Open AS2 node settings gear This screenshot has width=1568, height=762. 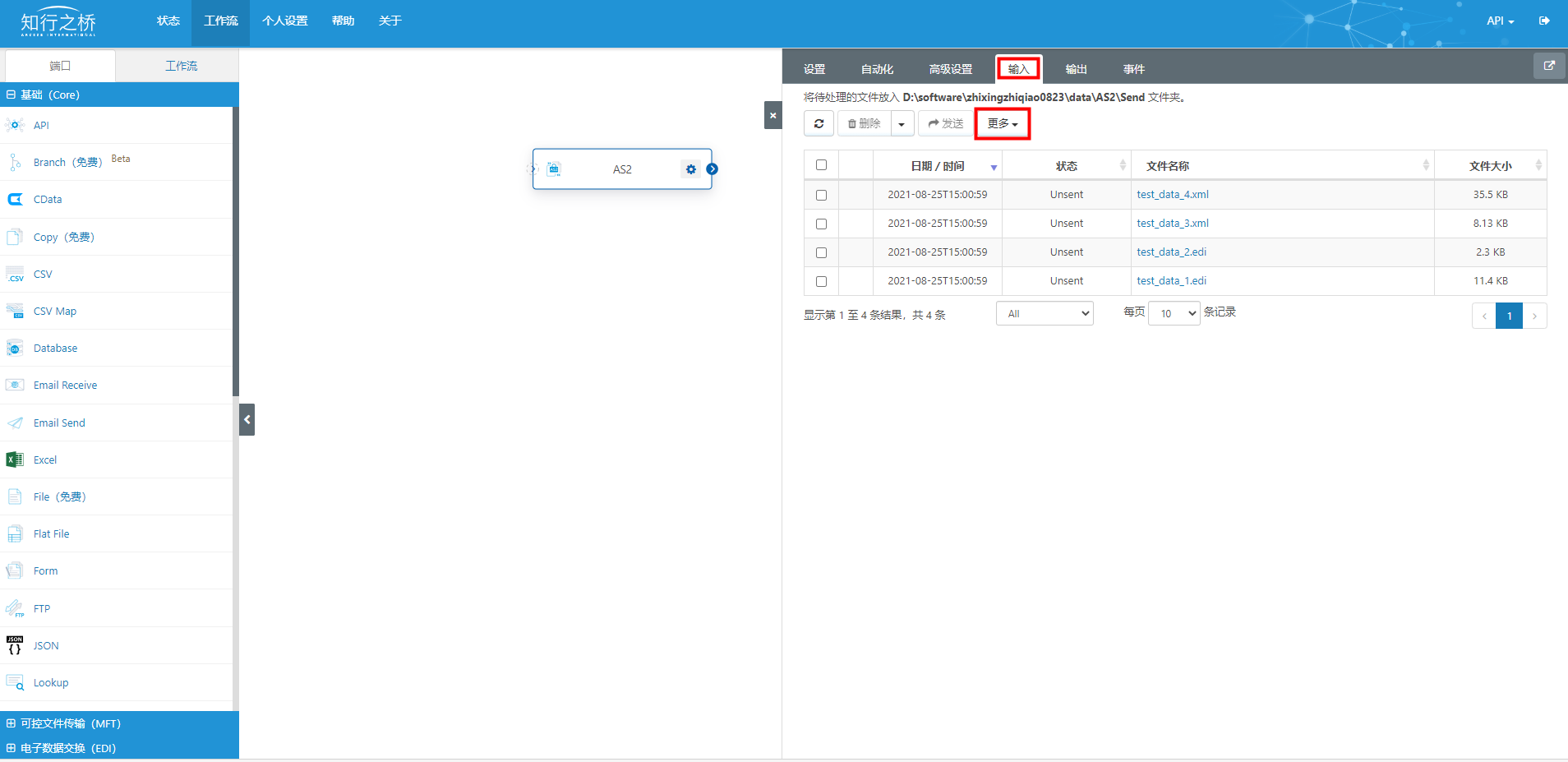click(x=691, y=169)
